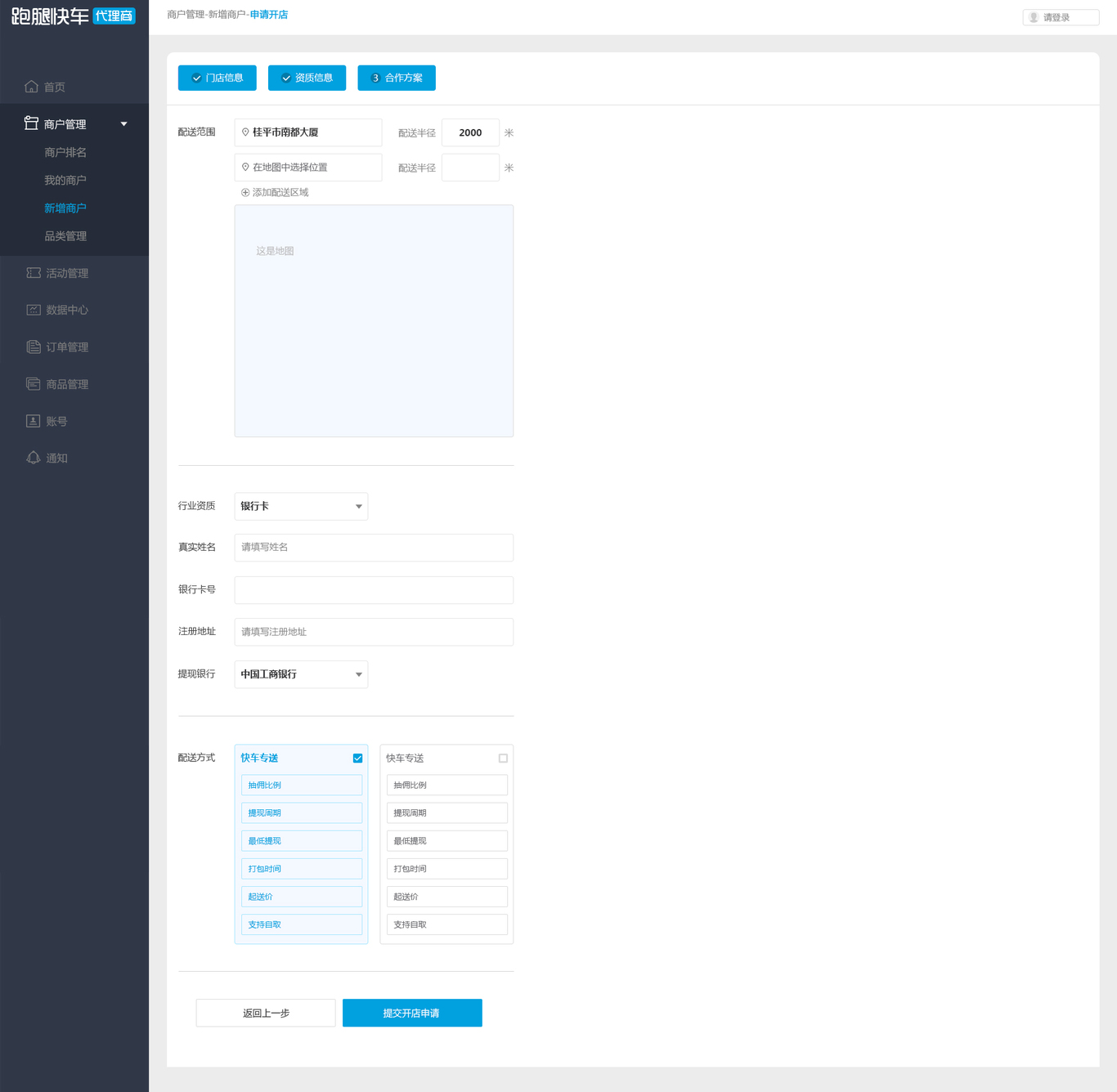Click the blue 最低提现 field
The width and height of the screenshot is (1117, 1092).
(x=302, y=840)
